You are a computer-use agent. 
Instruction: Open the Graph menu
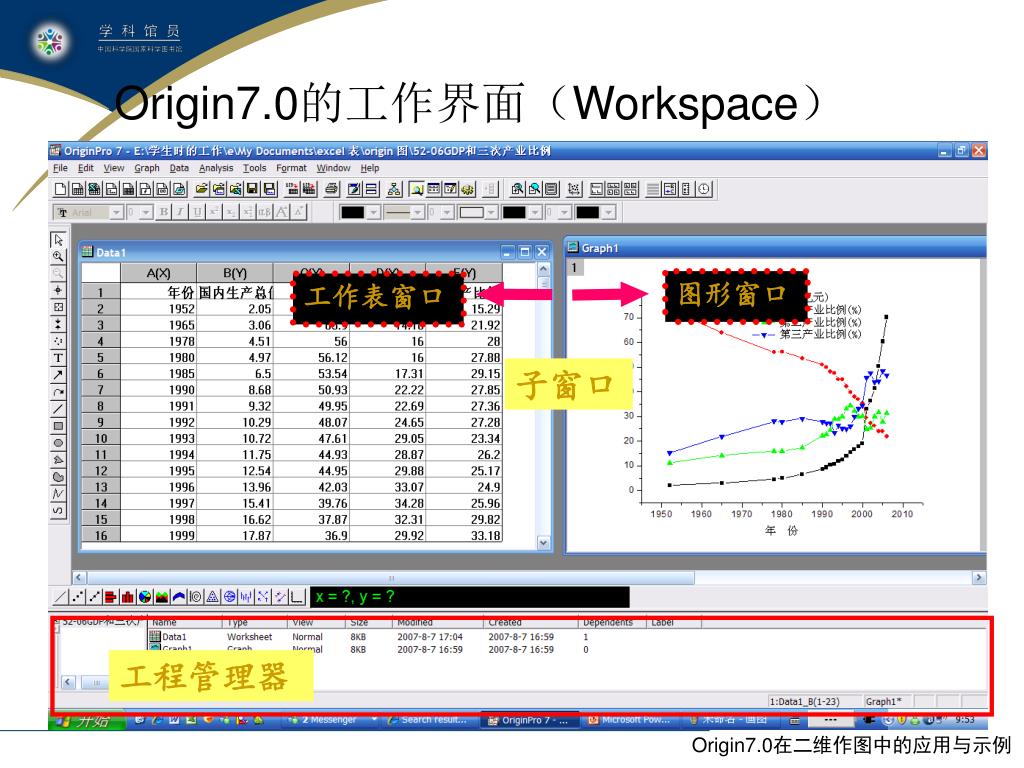(147, 168)
